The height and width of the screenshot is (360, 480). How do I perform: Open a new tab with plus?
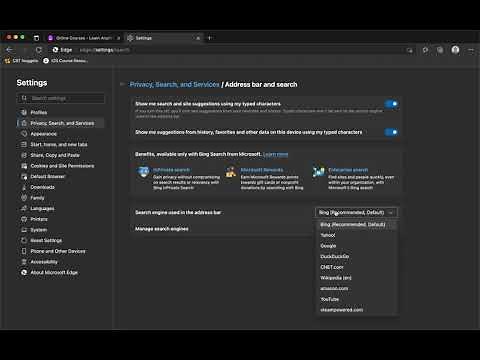click(210, 38)
